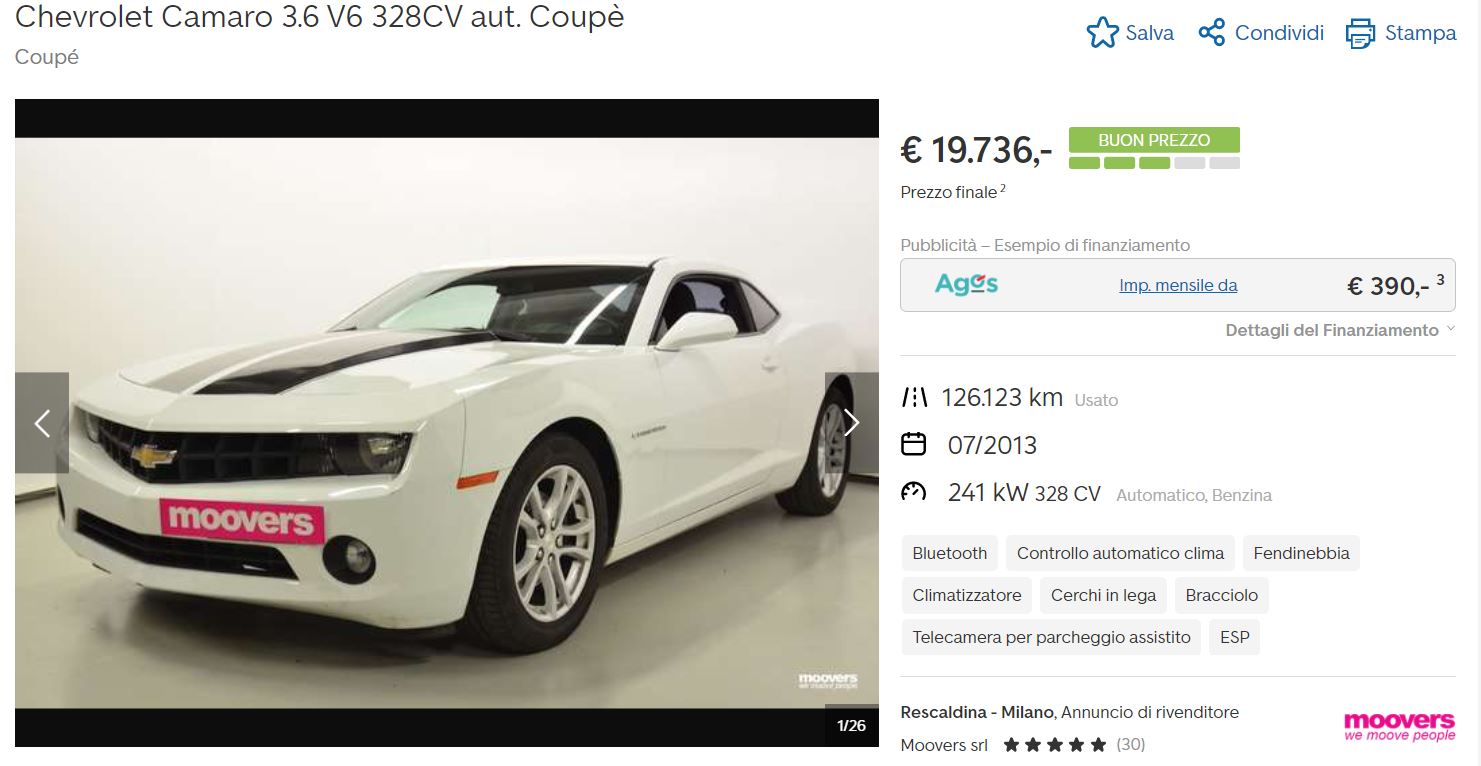Open the Camaro main photo
This screenshot has height=766, width=1481.
coord(447,423)
